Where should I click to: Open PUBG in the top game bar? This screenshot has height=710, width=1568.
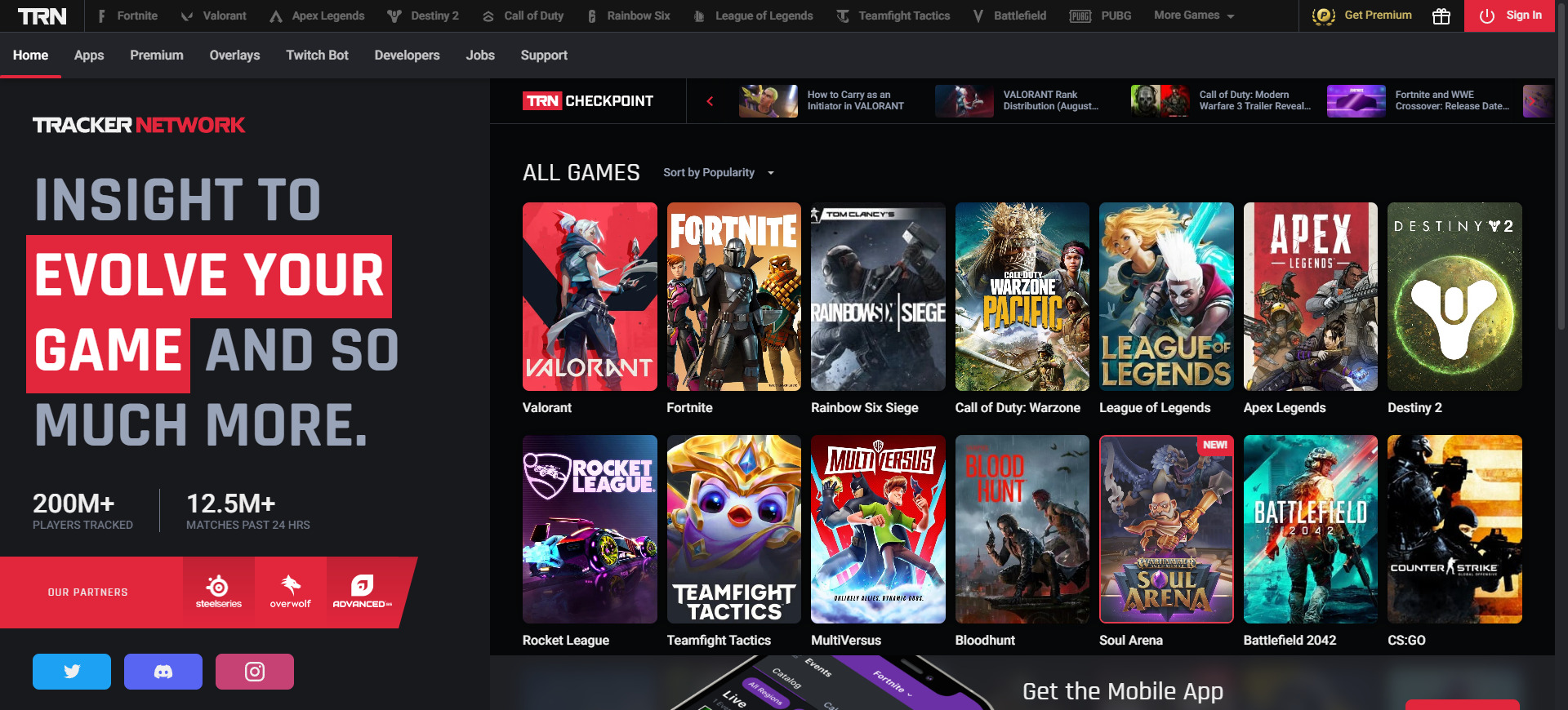(x=1100, y=16)
